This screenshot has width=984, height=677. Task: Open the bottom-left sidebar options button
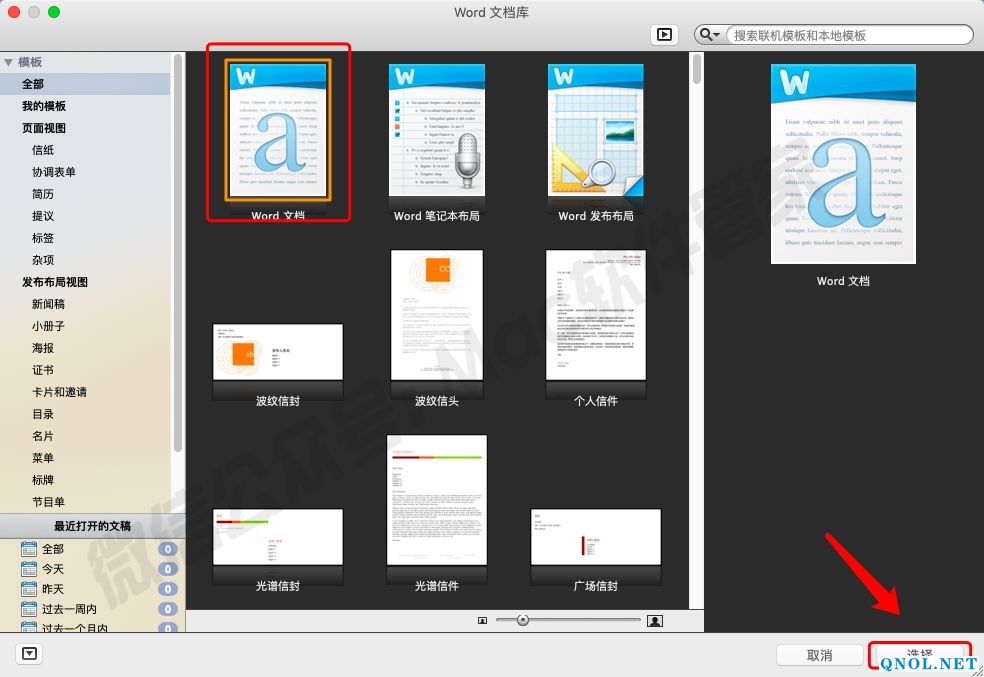pos(29,653)
